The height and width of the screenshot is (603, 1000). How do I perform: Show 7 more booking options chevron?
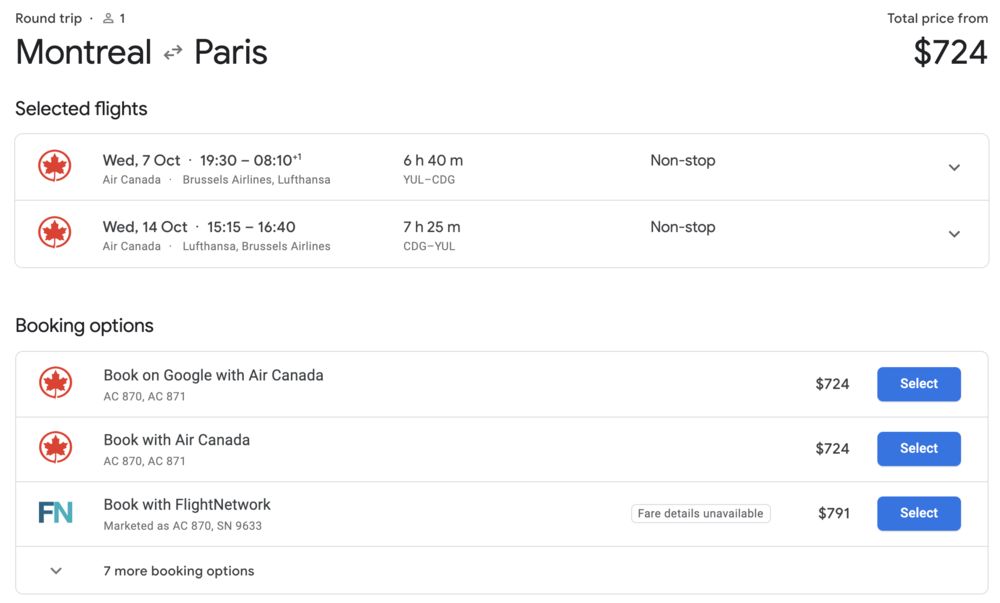tap(56, 571)
